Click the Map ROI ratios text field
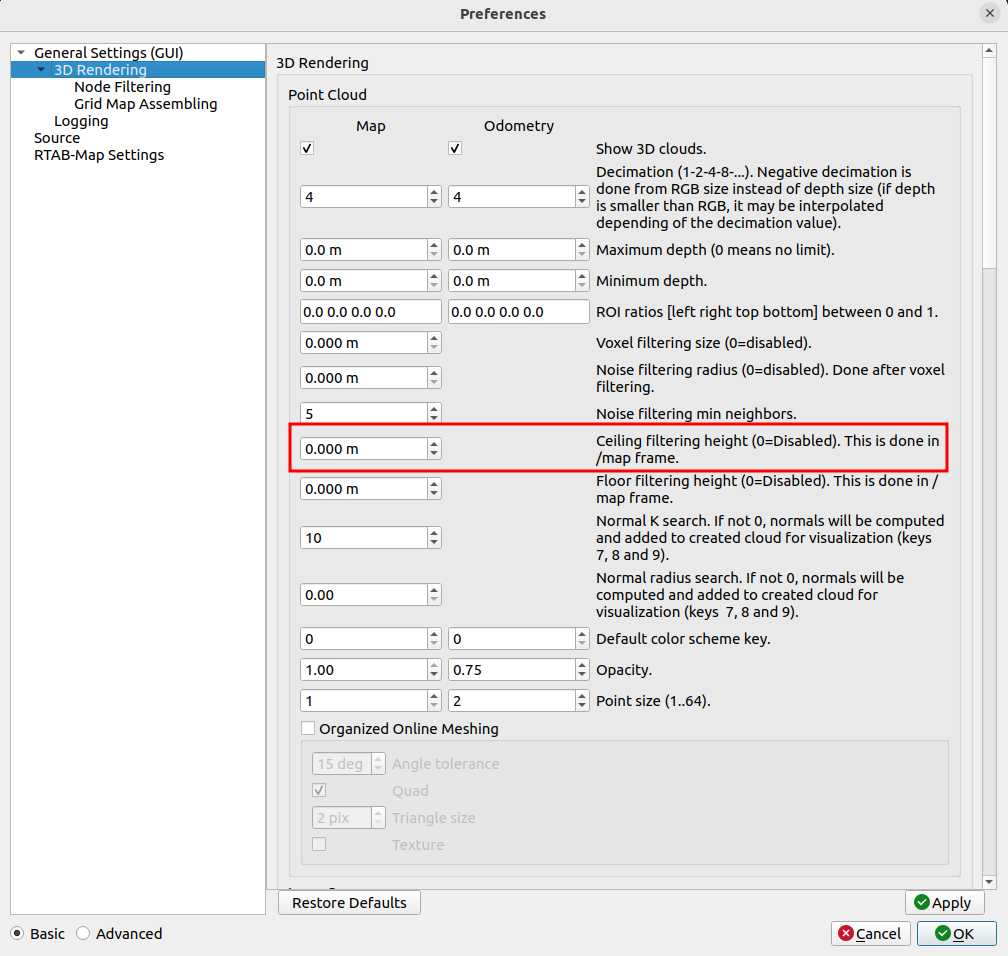This screenshot has height=956, width=1008. pyautogui.click(x=370, y=312)
